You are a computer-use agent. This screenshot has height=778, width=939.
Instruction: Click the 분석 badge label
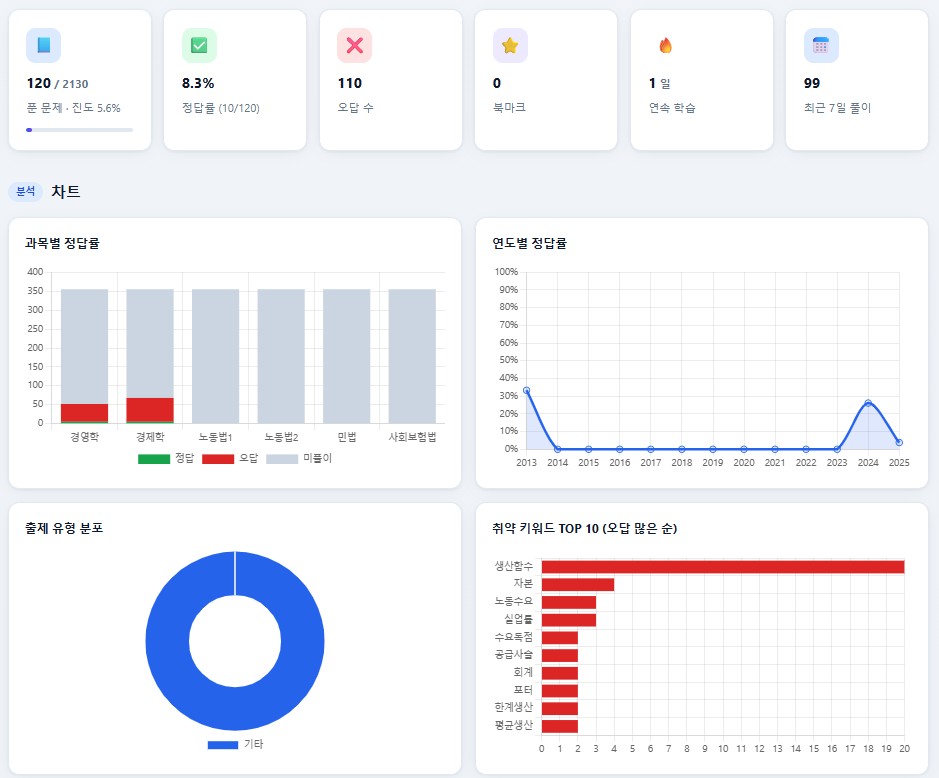coord(26,191)
